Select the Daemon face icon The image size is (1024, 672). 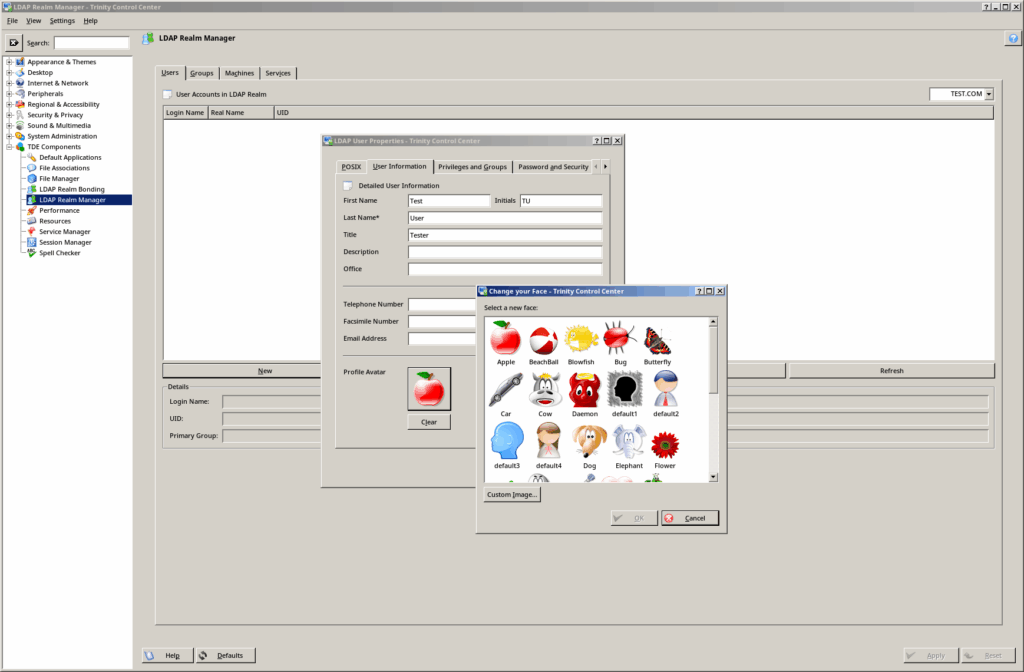tap(582, 388)
